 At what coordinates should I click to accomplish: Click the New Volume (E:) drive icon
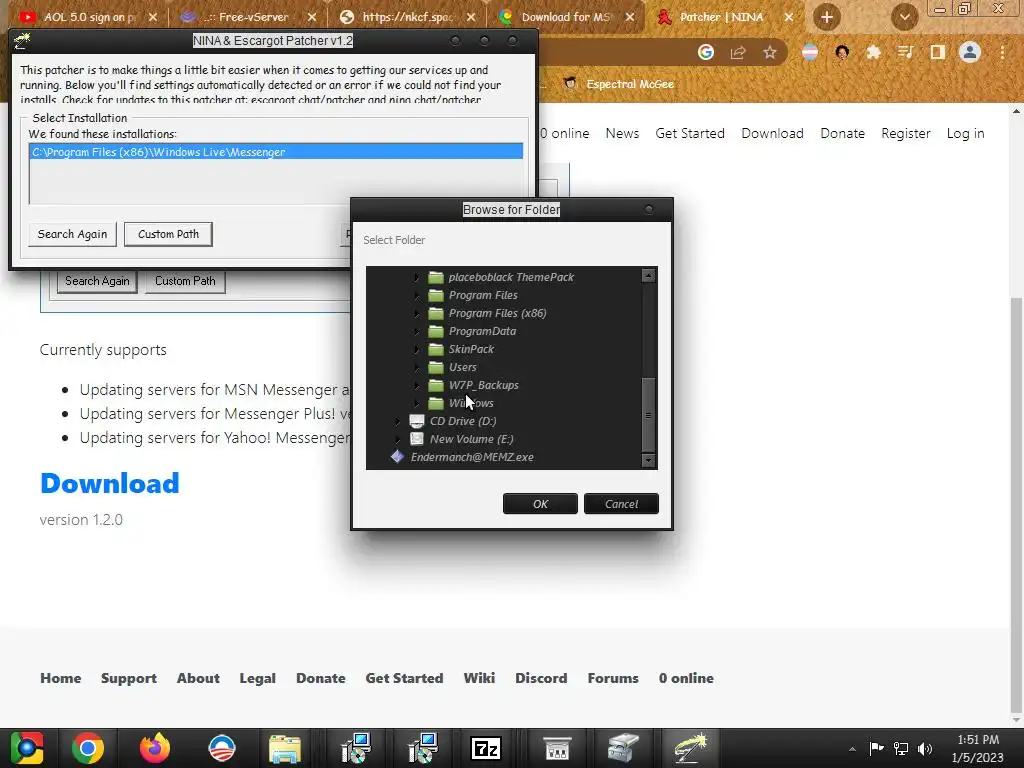(x=417, y=439)
